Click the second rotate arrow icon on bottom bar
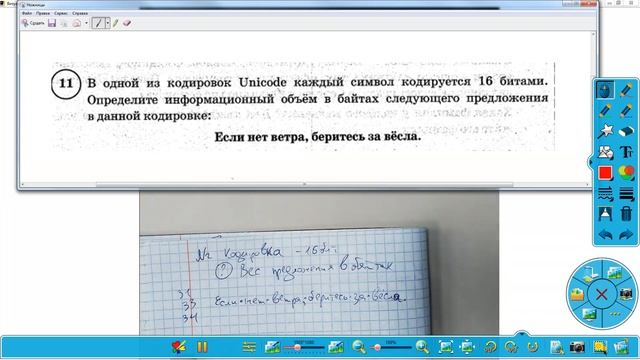Viewport: 640px width, 360px height. pyautogui.click(x=511, y=347)
